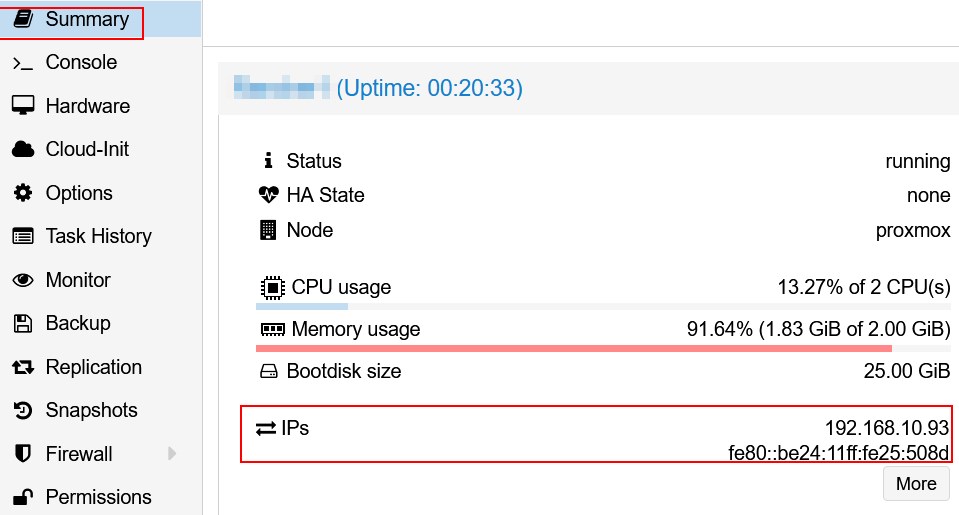The height and width of the screenshot is (515, 959).
Task: Select the Hardware monitor icon
Action: pyautogui.click(x=23, y=106)
